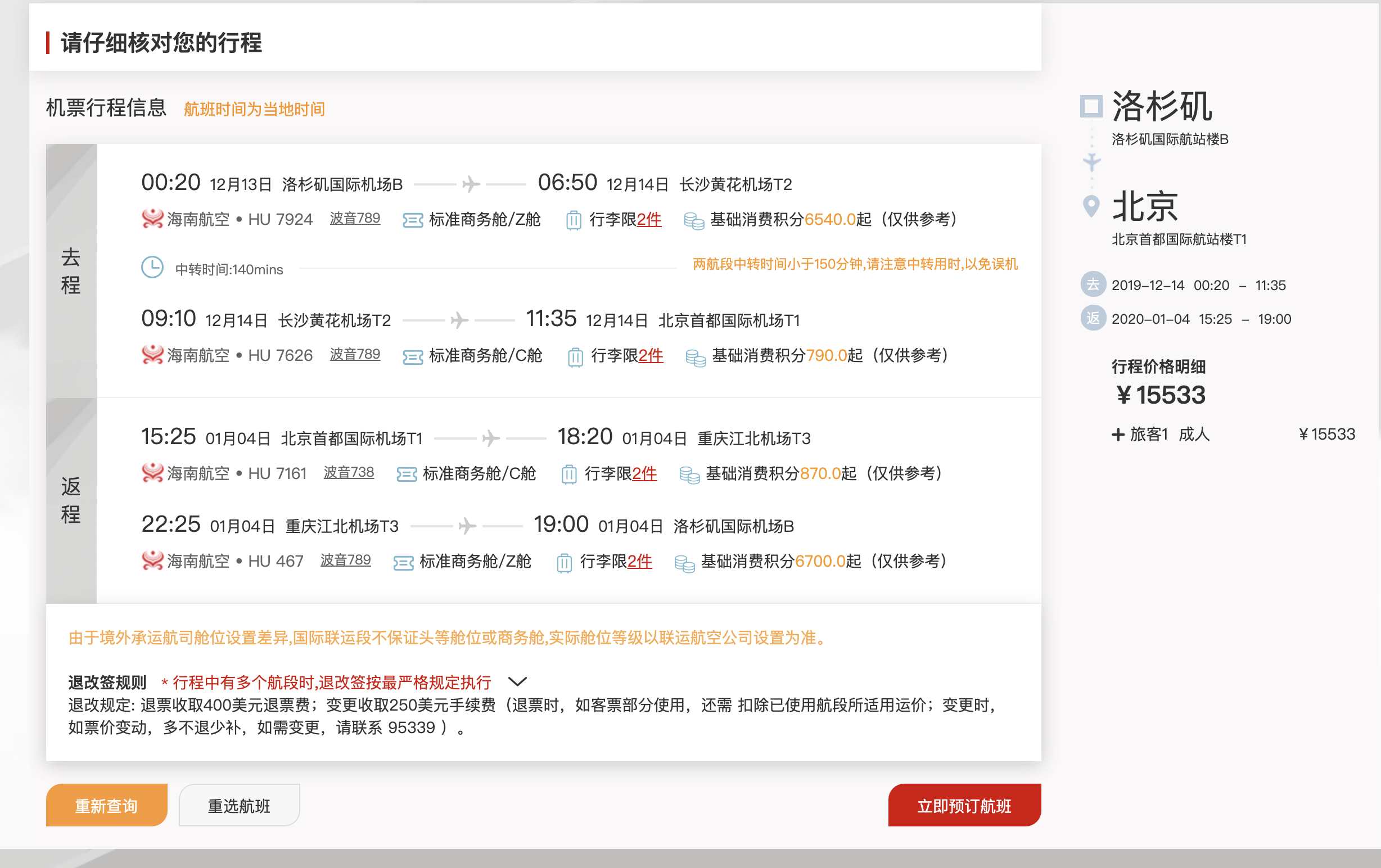Click the location pin icon next to 北京

(1091, 206)
